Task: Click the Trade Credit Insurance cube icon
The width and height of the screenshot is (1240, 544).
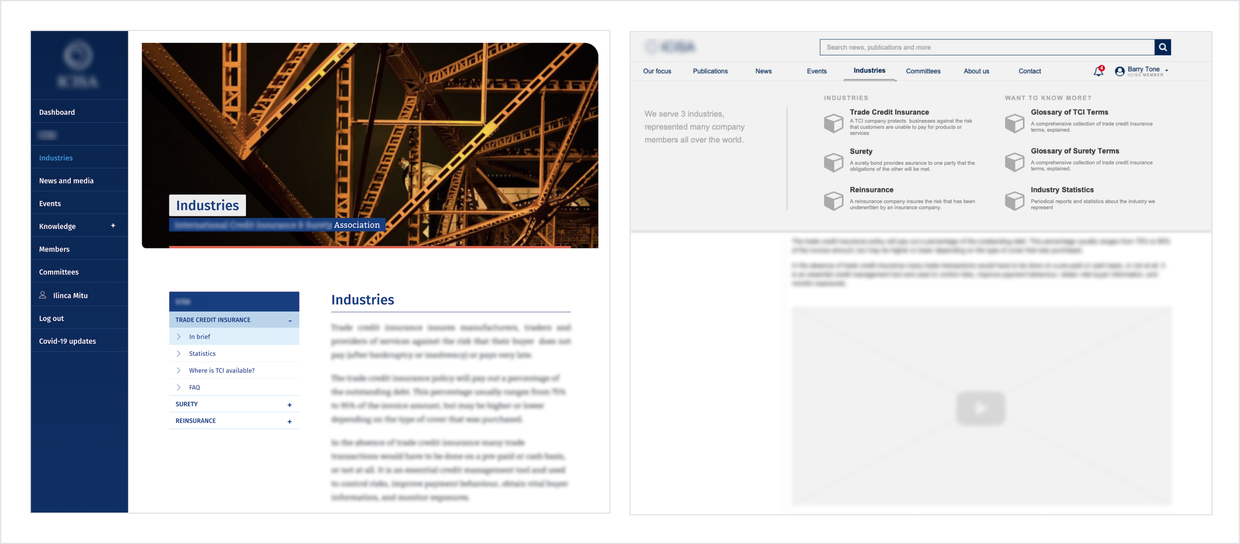Action: tap(833, 123)
